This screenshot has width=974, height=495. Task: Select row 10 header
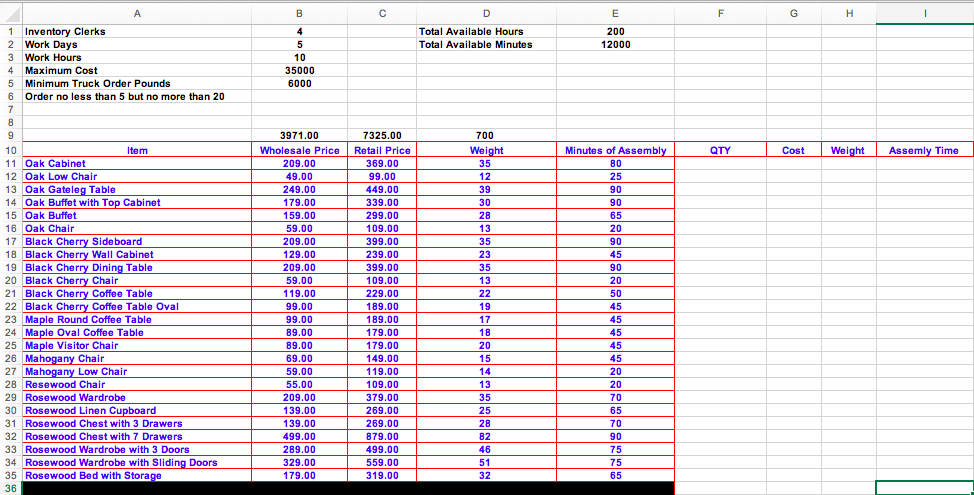coord(11,150)
